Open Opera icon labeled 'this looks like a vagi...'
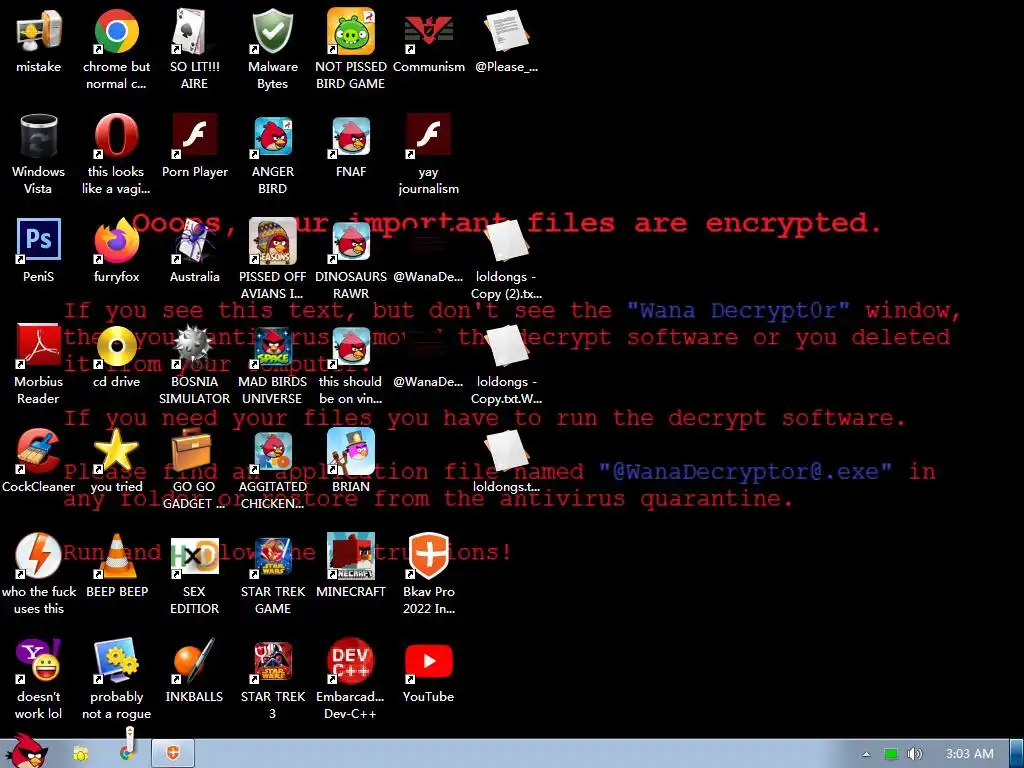 [x=116, y=137]
